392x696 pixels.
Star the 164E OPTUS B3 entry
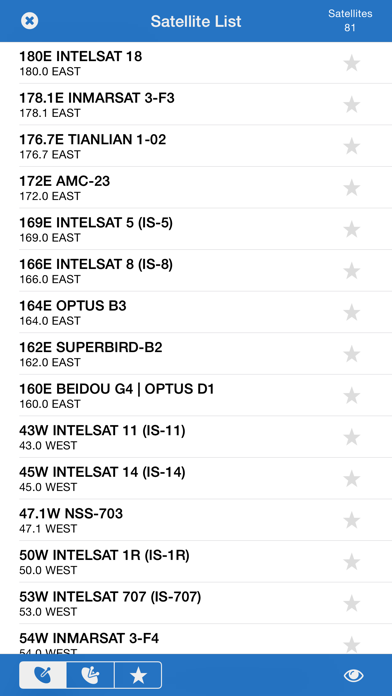352,312
